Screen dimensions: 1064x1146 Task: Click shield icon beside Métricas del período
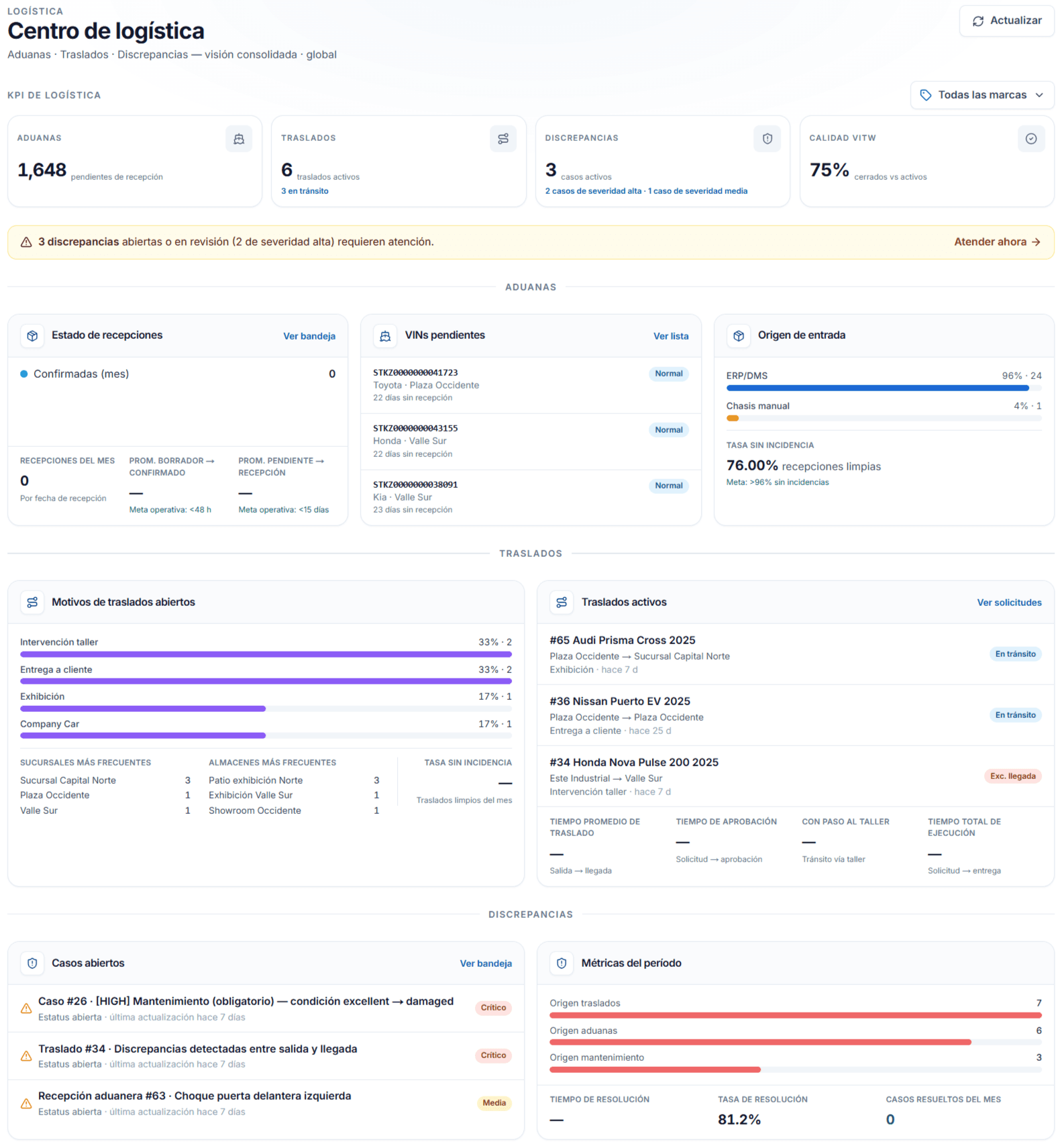tap(562, 963)
